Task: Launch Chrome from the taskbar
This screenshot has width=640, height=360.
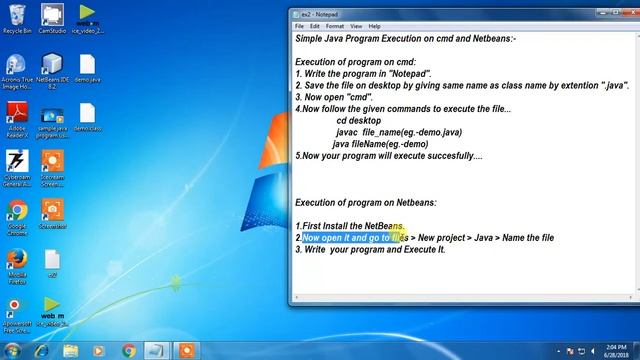Action: [129, 351]
